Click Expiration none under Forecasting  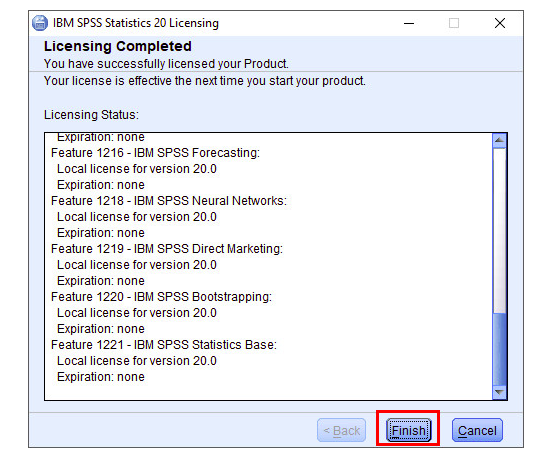pyautogui.click(x=100, y=185)
